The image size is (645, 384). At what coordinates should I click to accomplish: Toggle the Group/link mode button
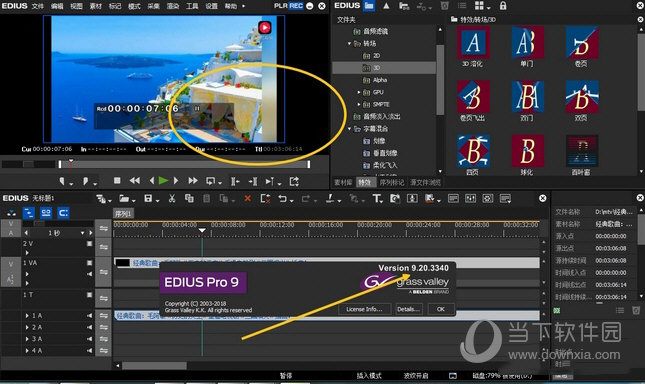(46, 213)
